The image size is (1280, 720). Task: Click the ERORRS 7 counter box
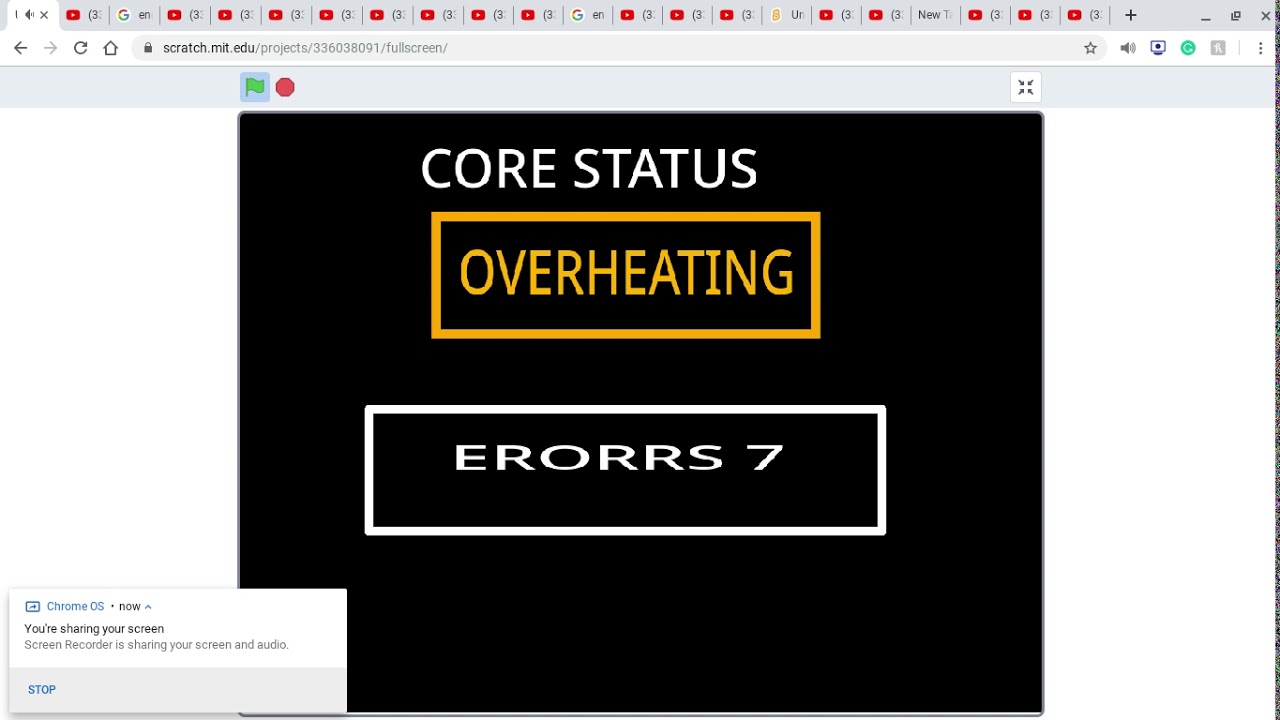tap(625, 470)
